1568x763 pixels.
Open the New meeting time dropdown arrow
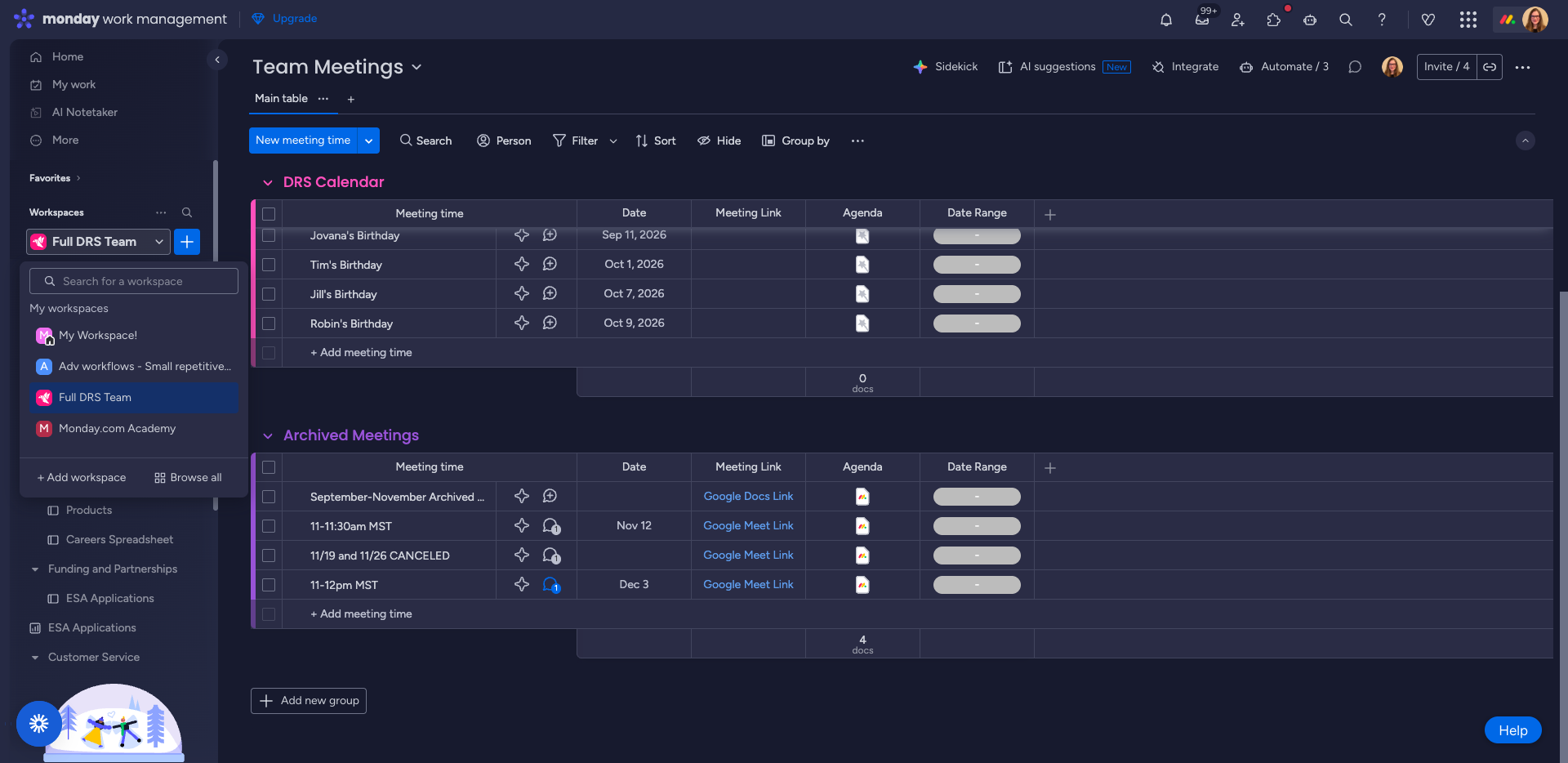coord(369,141)
